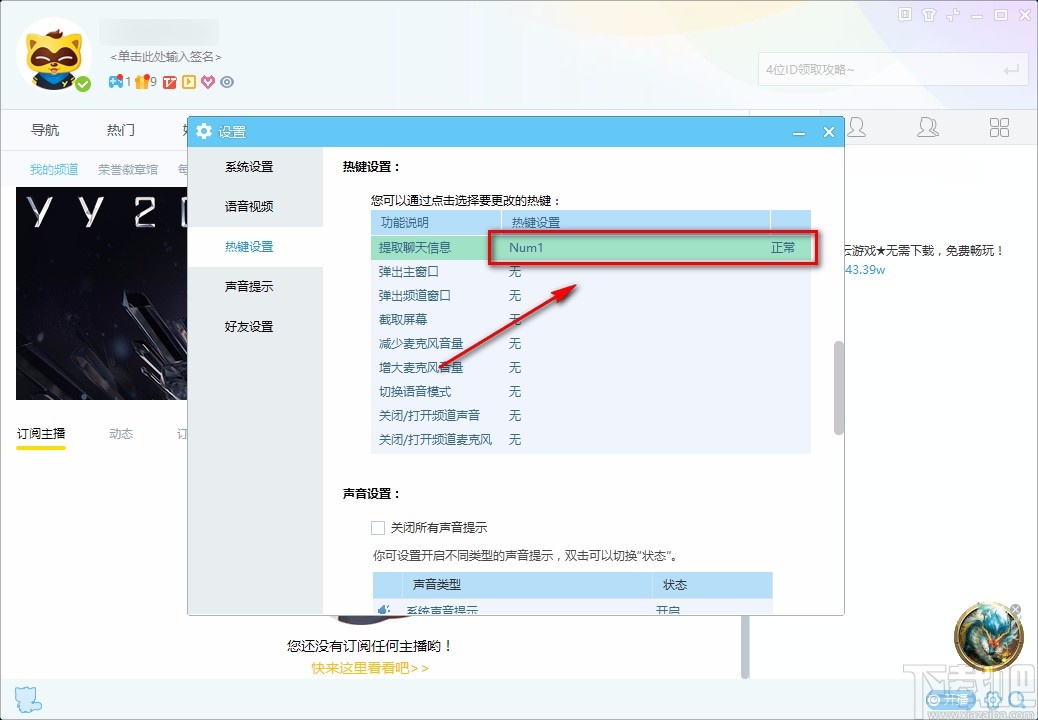Click the 功能说明 column header
Image resolution: width=1038 pixels, height=720 pixels.
pyautogui.click(x=436, y=222)
